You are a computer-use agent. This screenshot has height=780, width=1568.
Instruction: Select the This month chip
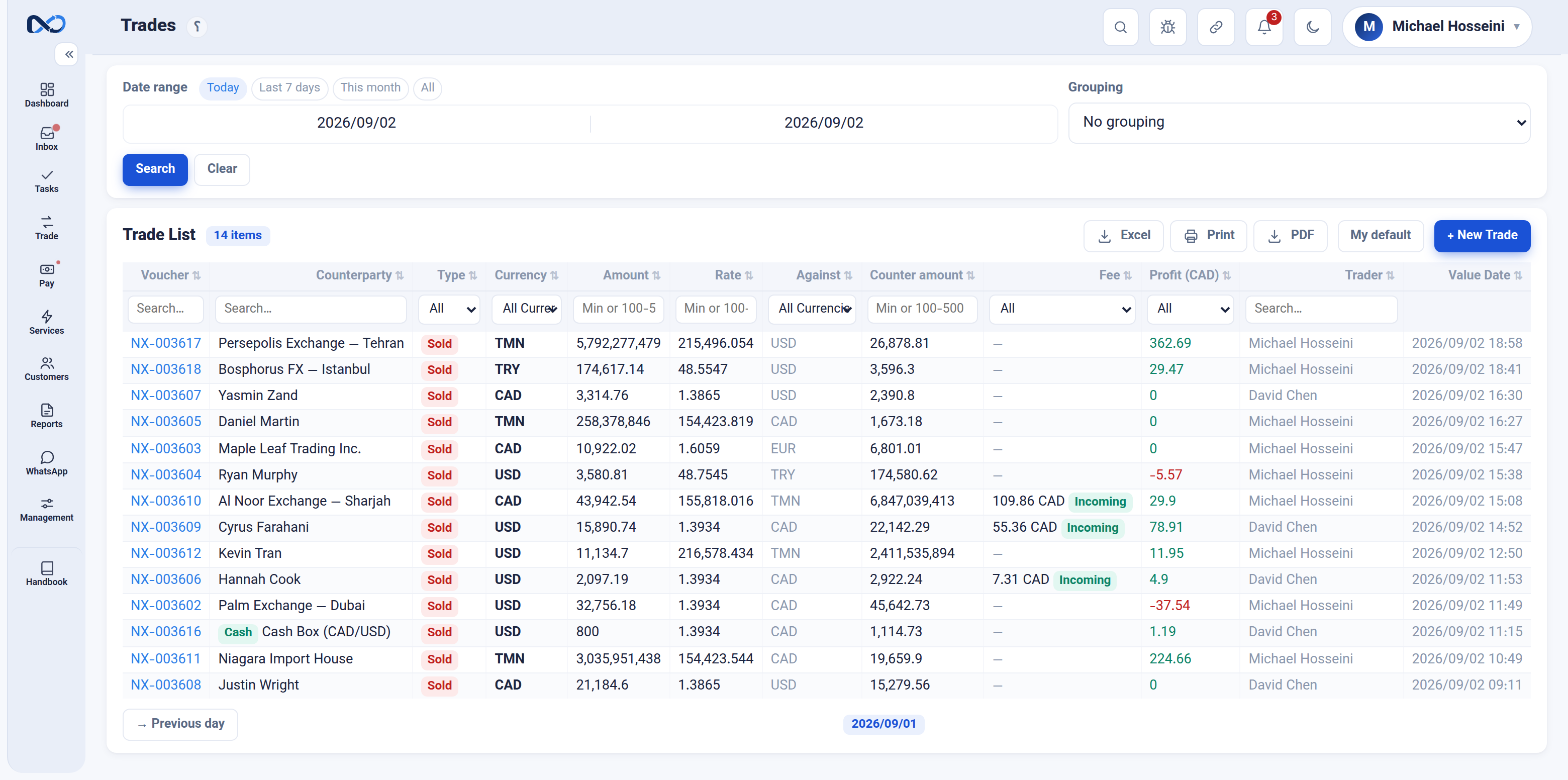(x=370, y=87)
